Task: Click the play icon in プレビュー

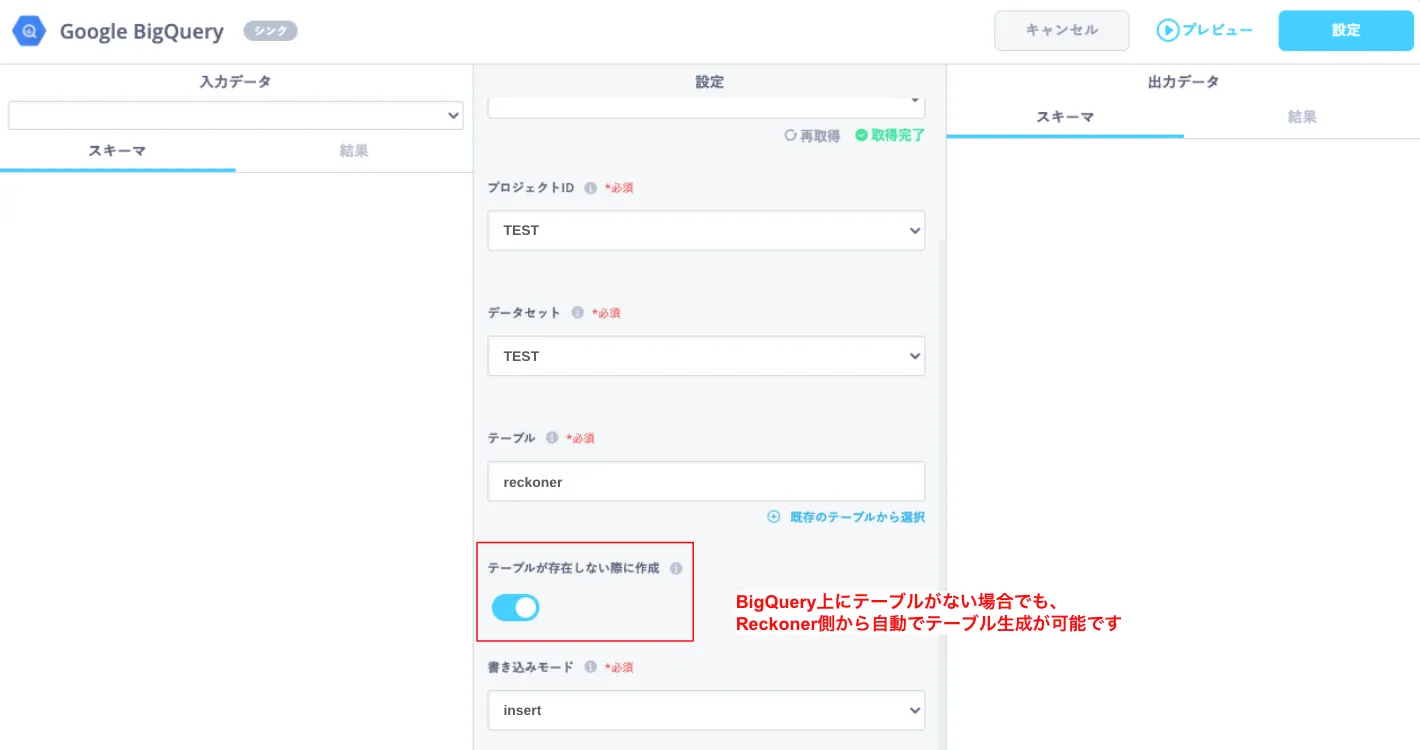Action: (1168, 31)
